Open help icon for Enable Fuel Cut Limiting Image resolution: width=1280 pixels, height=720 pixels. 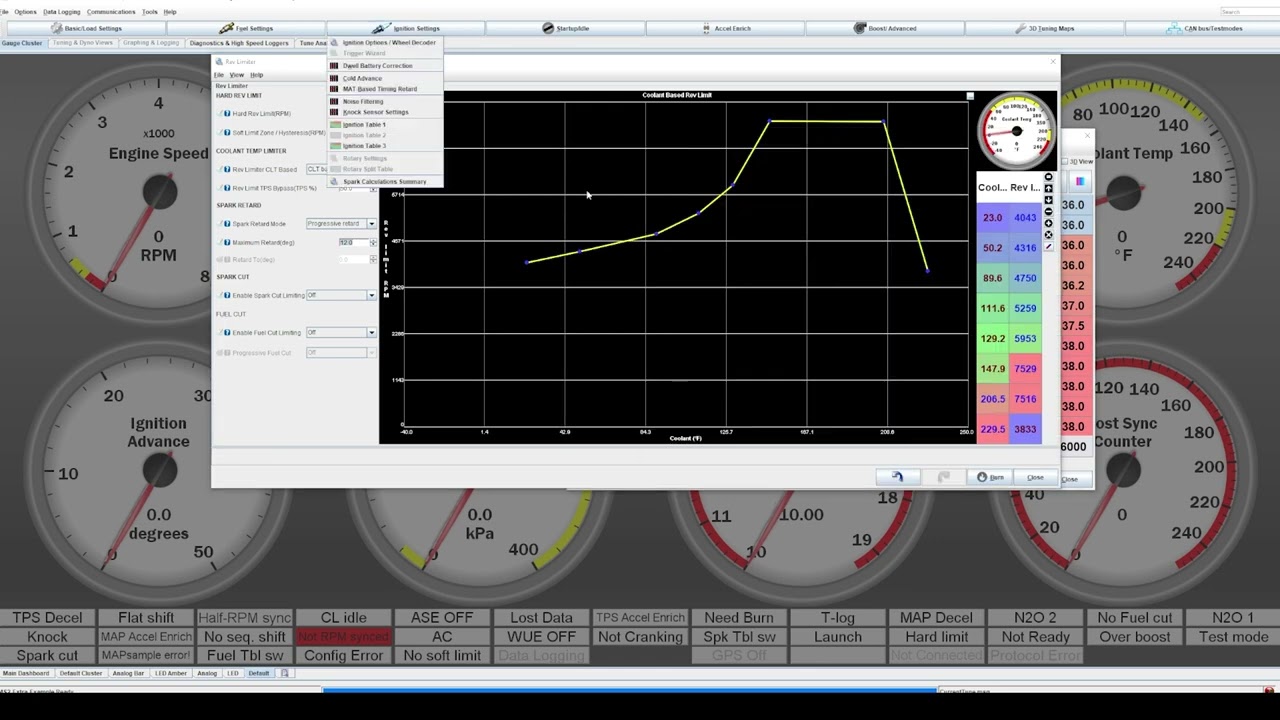227,332
